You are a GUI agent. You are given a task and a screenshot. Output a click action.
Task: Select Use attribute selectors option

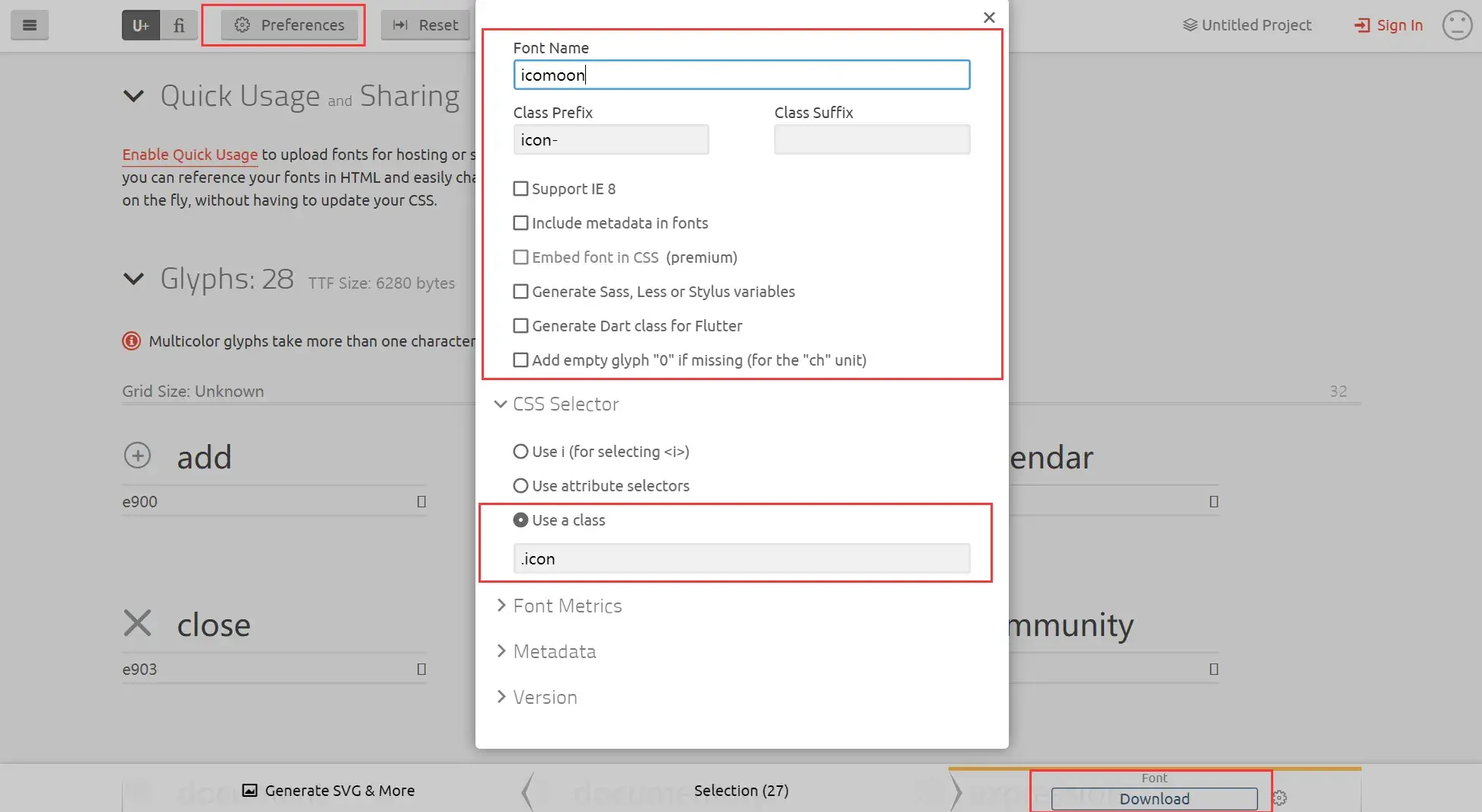(x=520, y=485)
